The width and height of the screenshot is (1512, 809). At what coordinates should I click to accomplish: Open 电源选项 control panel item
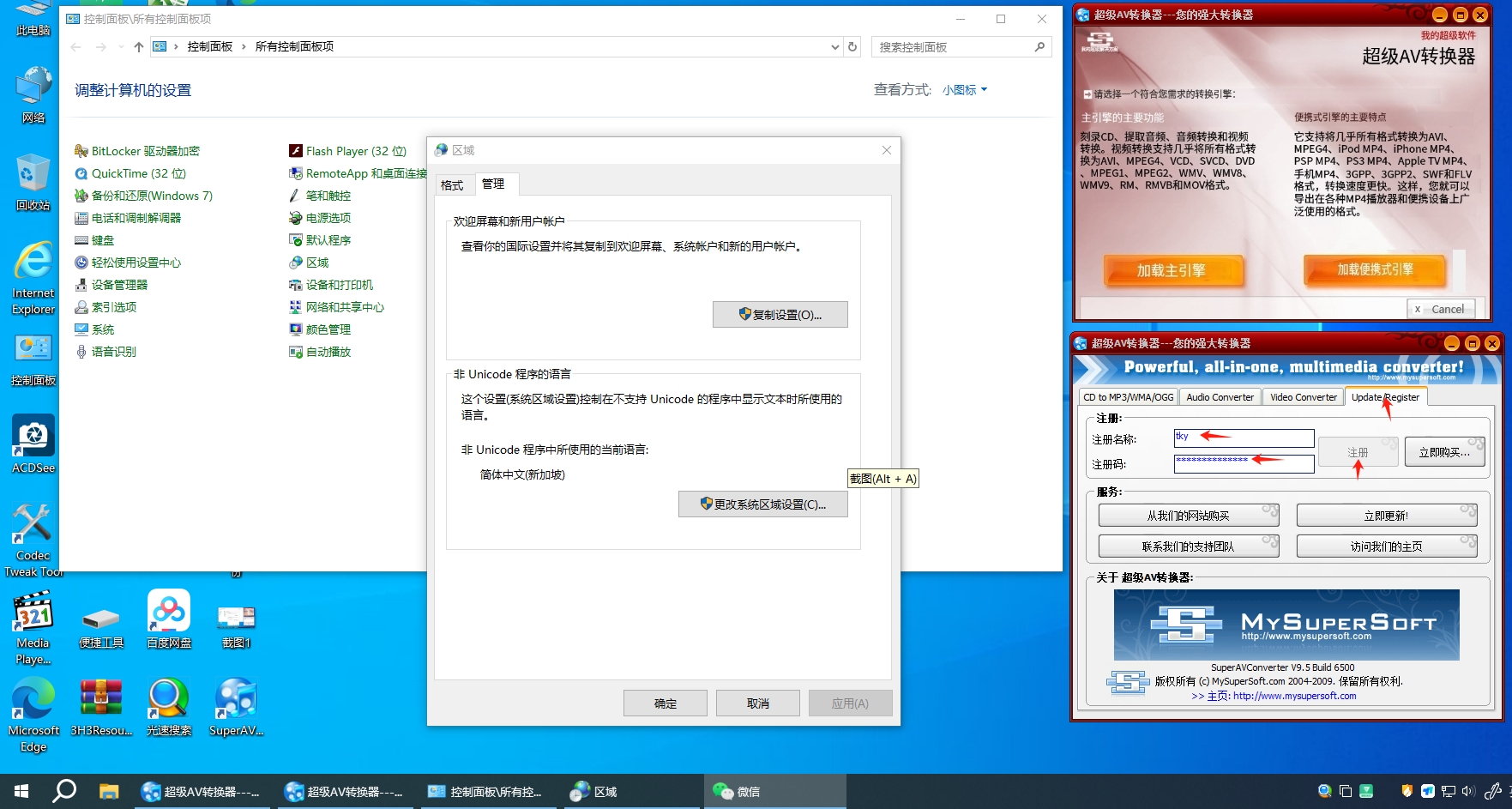point(320,218)
